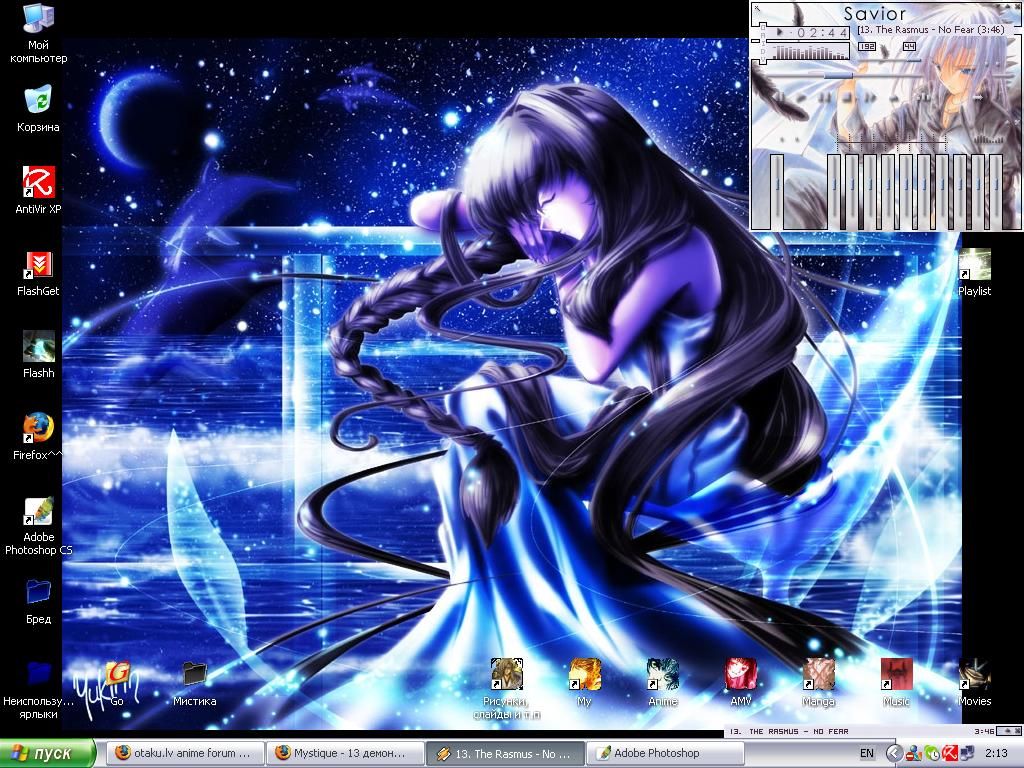
Task: Skip to next track in Winamp player
Action: pos(871,98)
